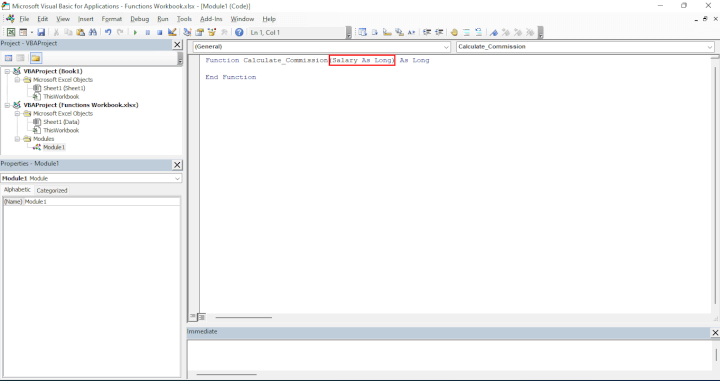Click the Cut scissors icon
The image size is (720, 381).
click(x=56, y=32)
